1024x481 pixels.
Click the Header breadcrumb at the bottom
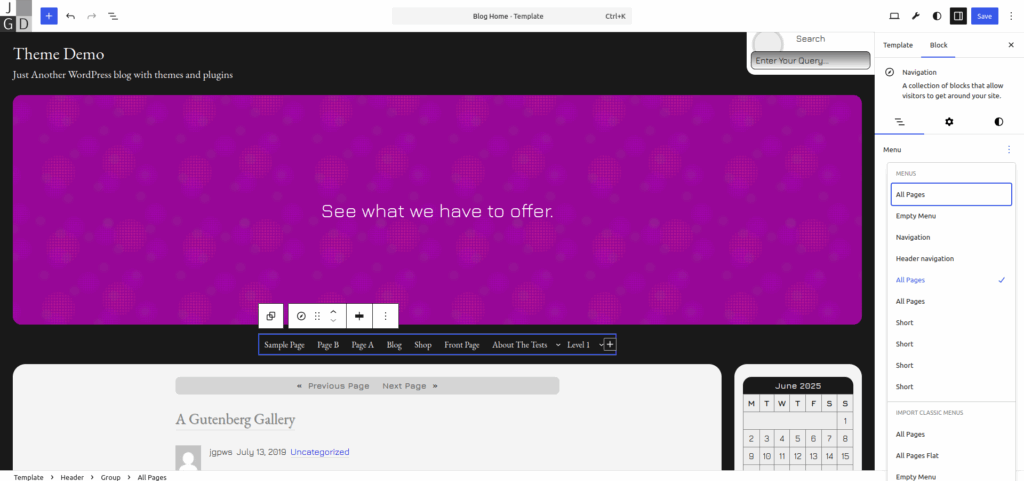pyautogui.click(x=72, y=478)
